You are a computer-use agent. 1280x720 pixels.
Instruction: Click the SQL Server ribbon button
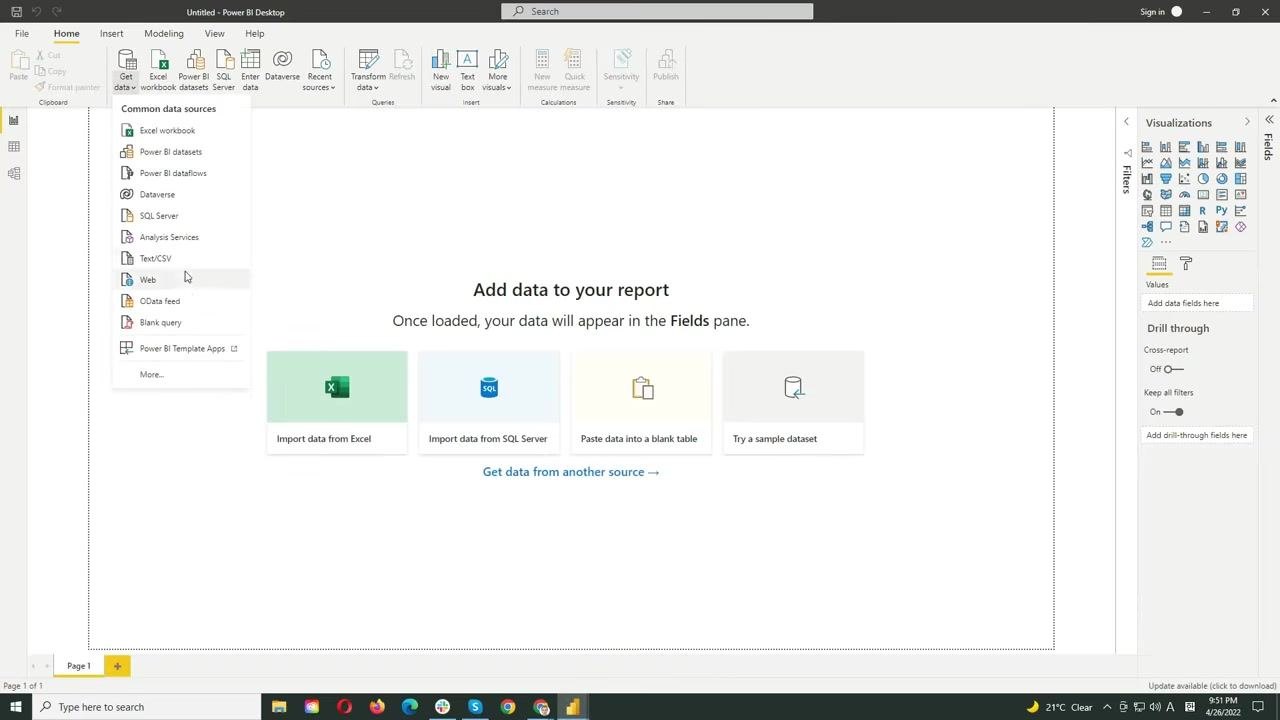[x=224, y=70]
